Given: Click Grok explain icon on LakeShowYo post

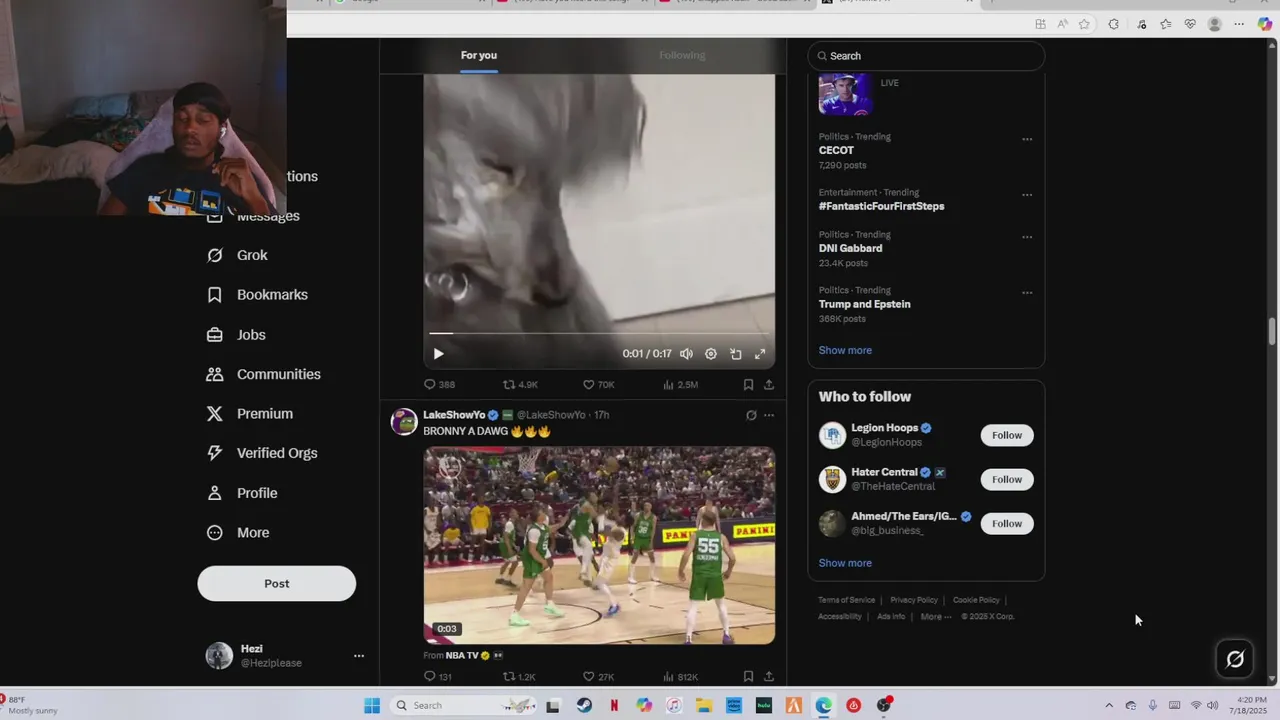Looking at the screenshot, I should point(751,415).
